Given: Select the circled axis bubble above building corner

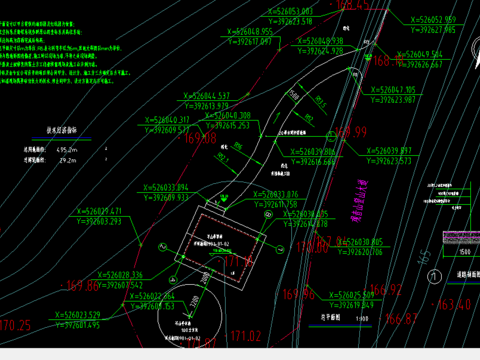Looking at the screenshot, I should point(269,215).
